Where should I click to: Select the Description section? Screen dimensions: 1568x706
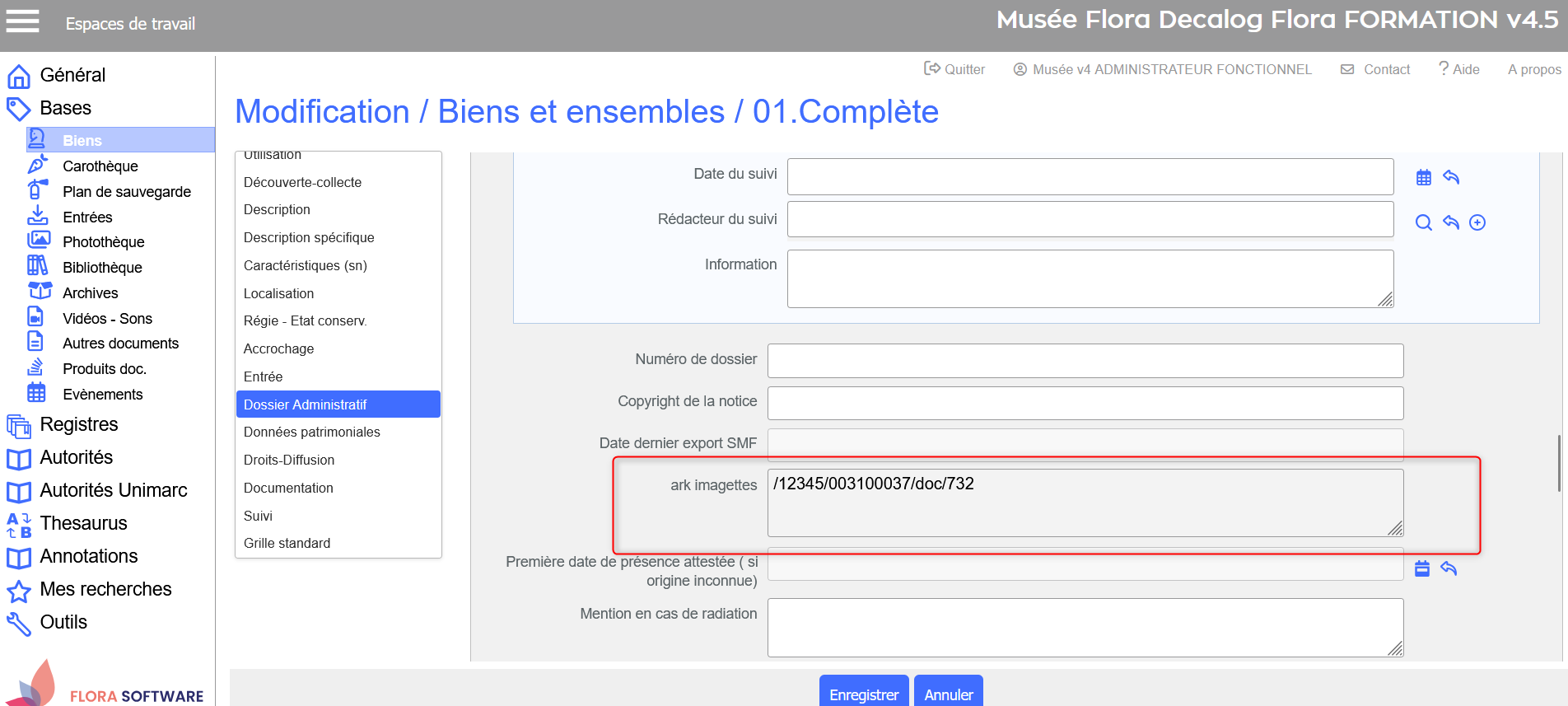(x=338, y=209)
